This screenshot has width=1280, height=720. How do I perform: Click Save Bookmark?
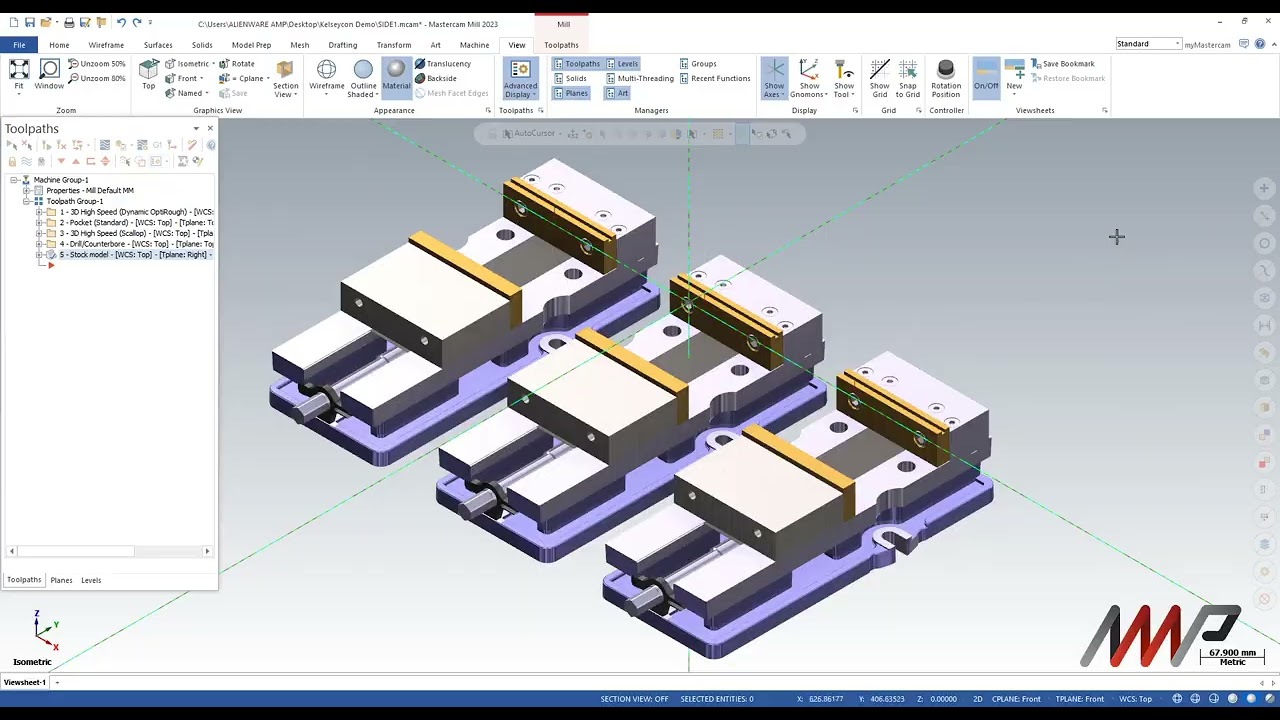1062,64
